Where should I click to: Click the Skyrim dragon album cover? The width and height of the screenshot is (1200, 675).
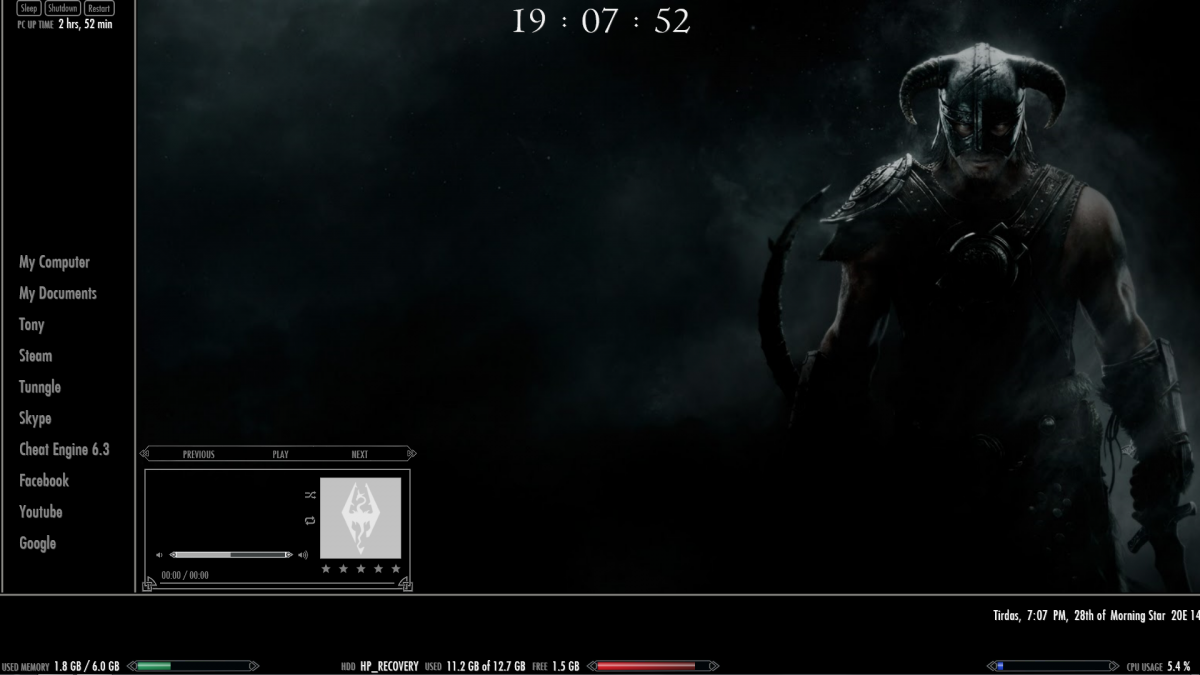pos(360,517)
